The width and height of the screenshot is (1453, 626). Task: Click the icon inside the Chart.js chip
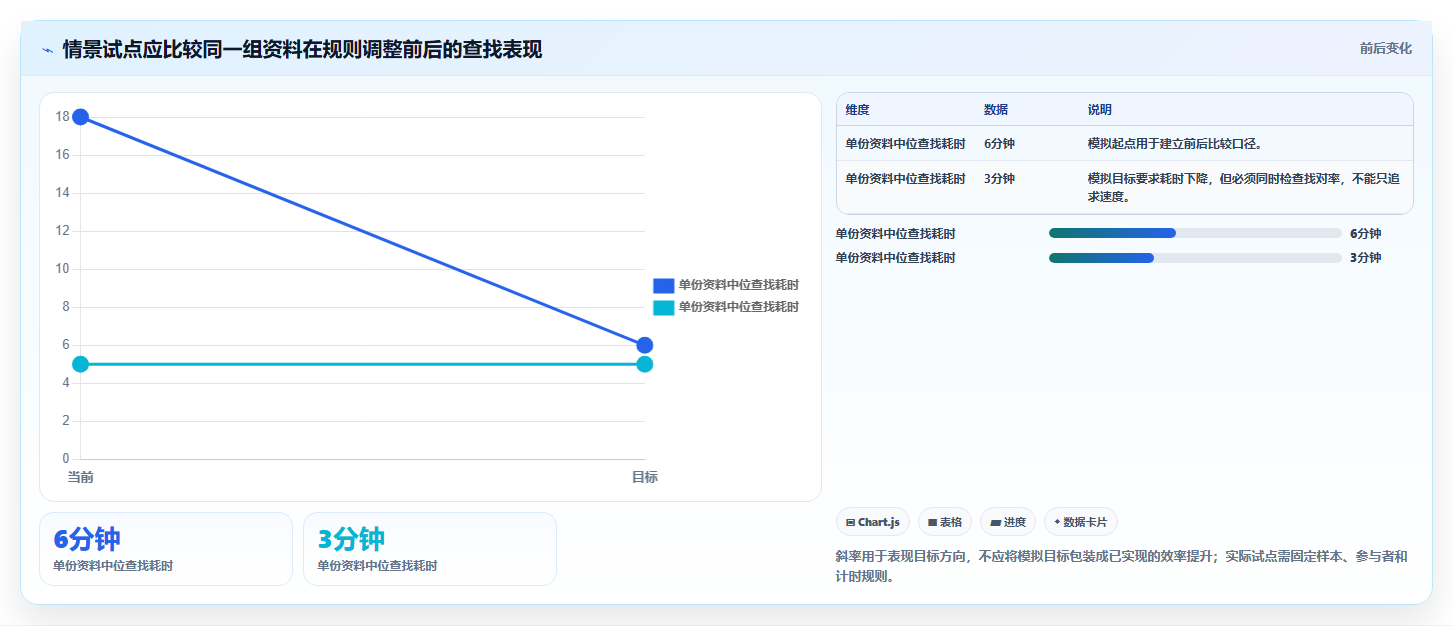850,522
